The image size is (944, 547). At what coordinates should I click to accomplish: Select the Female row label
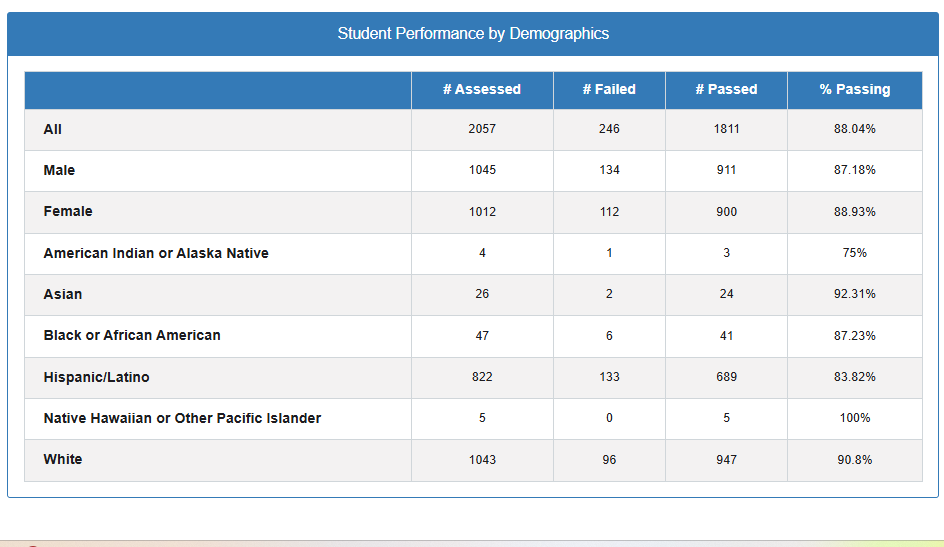click(67, 211)
